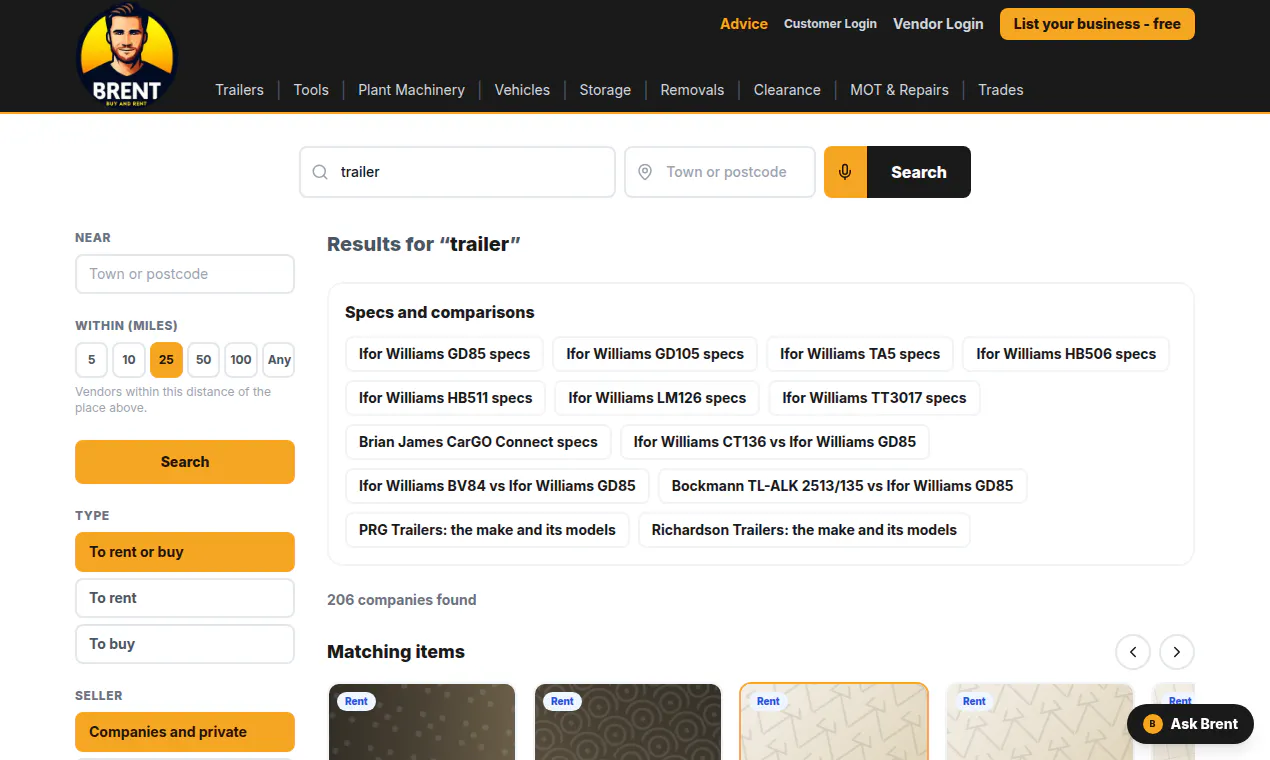Screen dimensions: 1270x760
Task: Select the 5 miles radius option
Action: pyautogui.click(x=92, y=360)
